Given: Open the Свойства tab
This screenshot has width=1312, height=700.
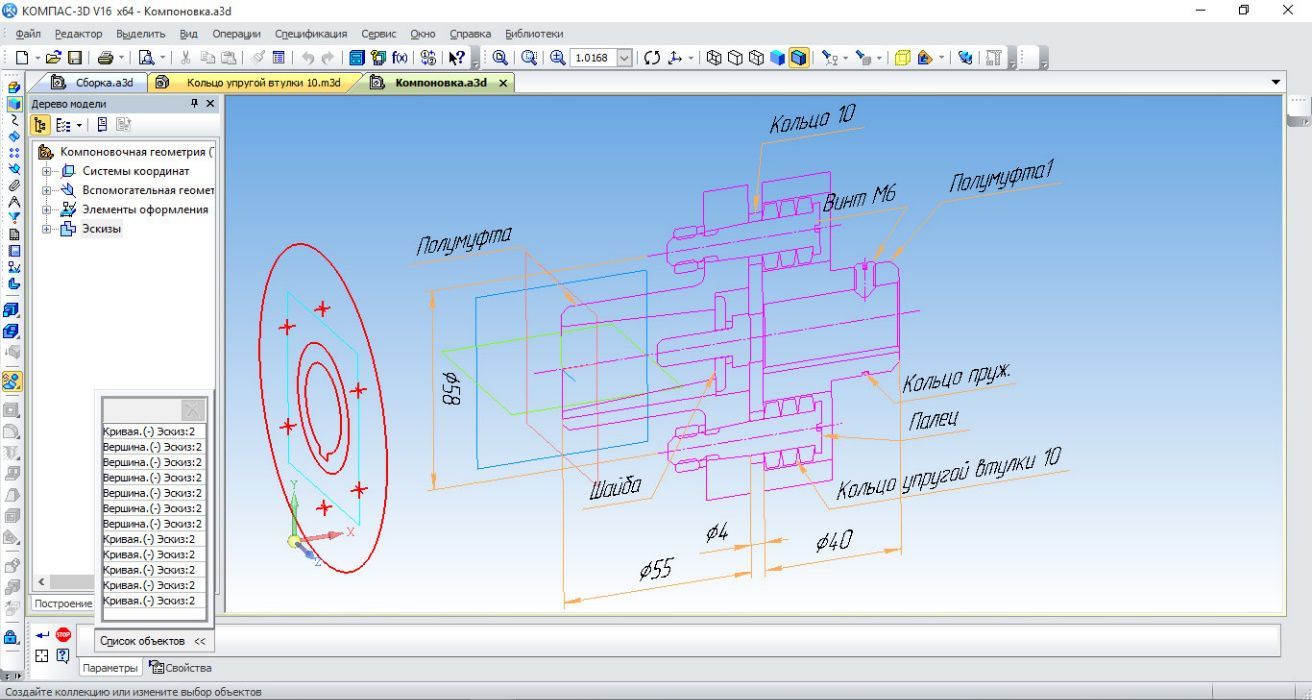Looking at the screenshot, I should 180,668.
